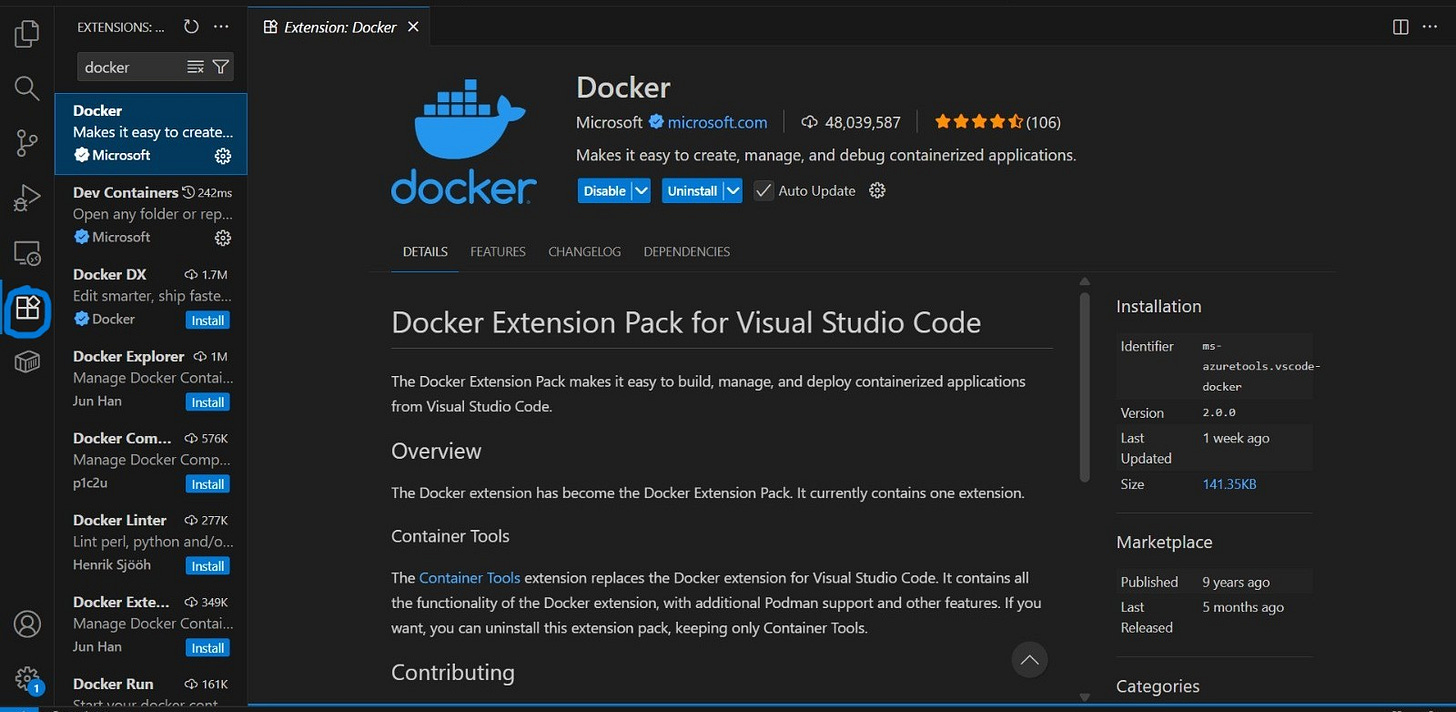
Task: Click the Microsoft publisher name in header
Action: (x=609, y=122)
